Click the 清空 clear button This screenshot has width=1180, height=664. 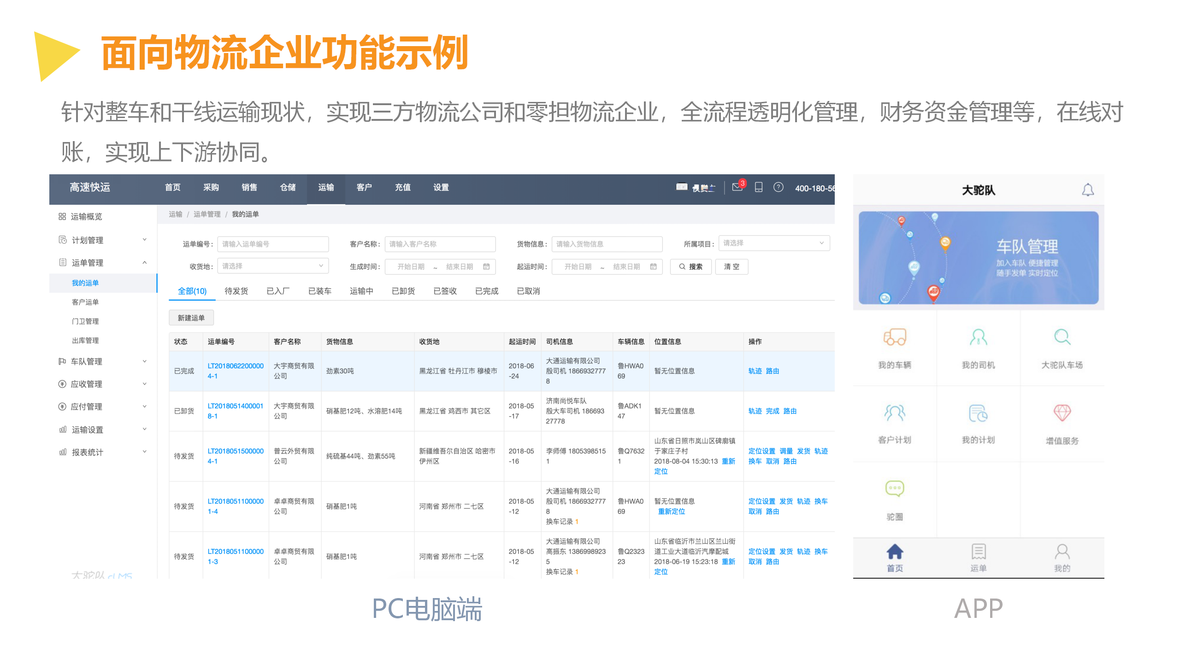tap(731, 267)
